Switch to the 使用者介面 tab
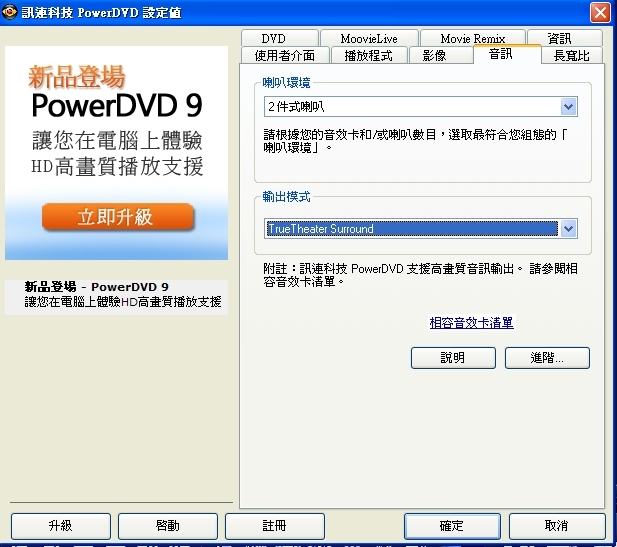 coord(285,55)
